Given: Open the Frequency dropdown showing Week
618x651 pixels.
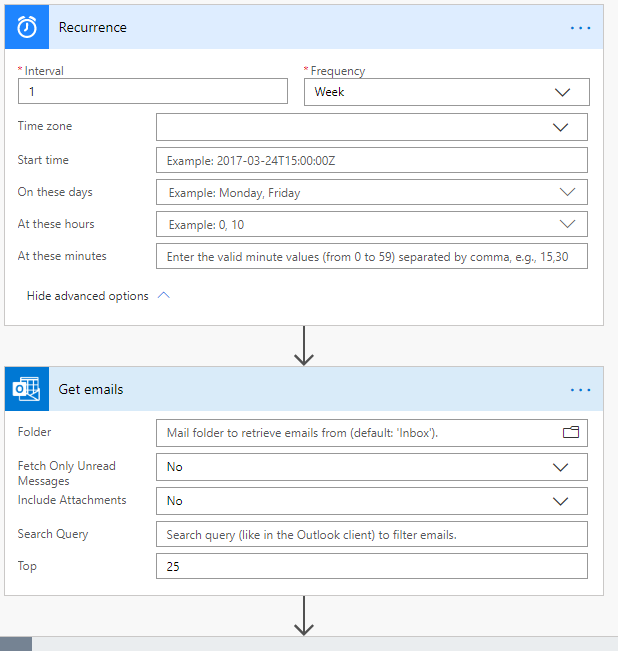Looking at the screenshot, I should [446, 92].
